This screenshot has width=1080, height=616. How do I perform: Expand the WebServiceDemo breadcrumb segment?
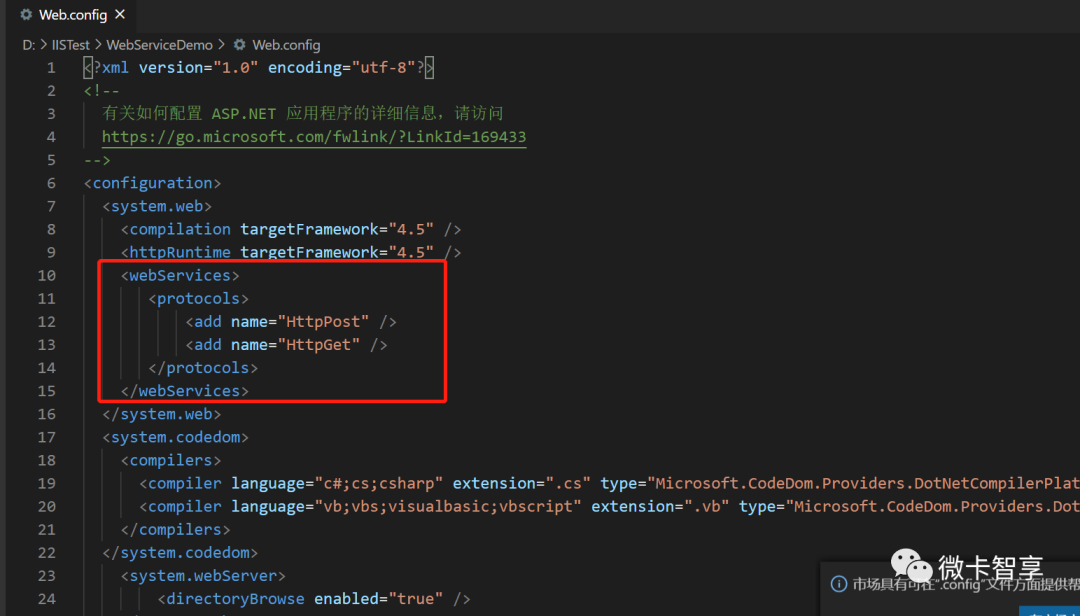159,45
